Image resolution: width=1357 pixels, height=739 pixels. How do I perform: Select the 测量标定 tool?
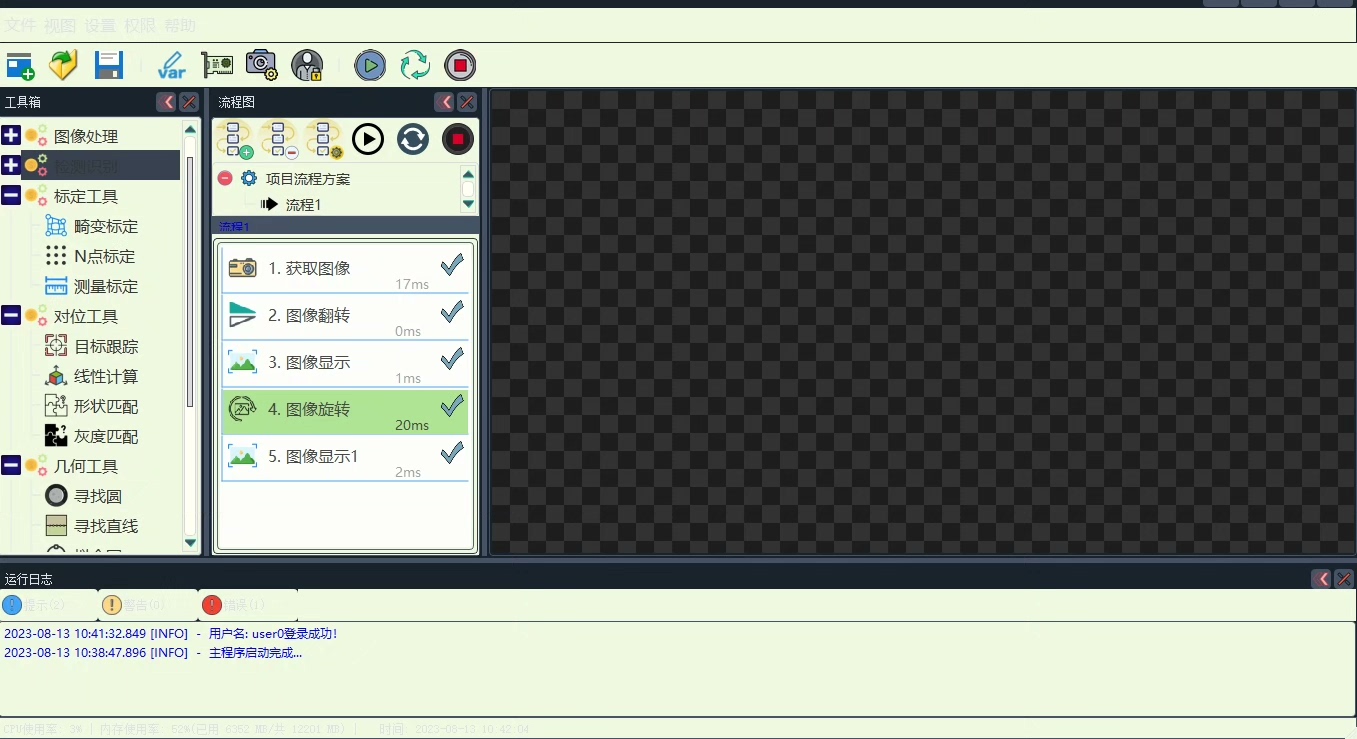tap(92, 286)
